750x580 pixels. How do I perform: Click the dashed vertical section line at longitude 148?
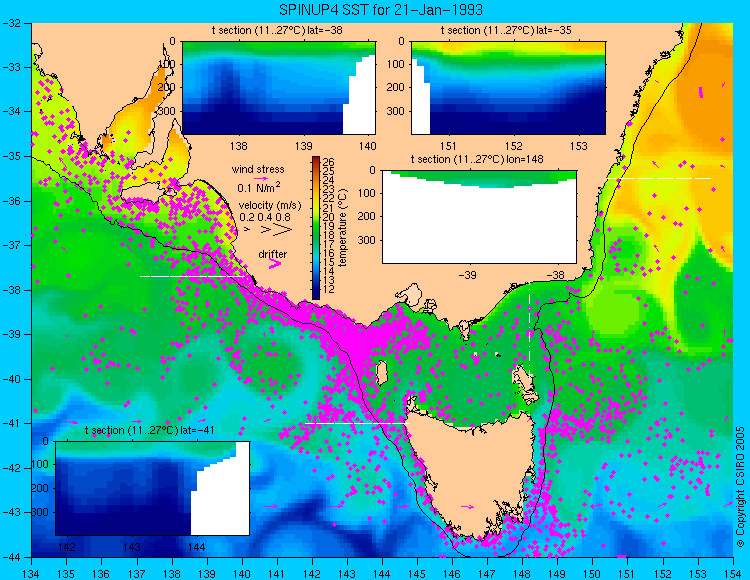point(529,330)
